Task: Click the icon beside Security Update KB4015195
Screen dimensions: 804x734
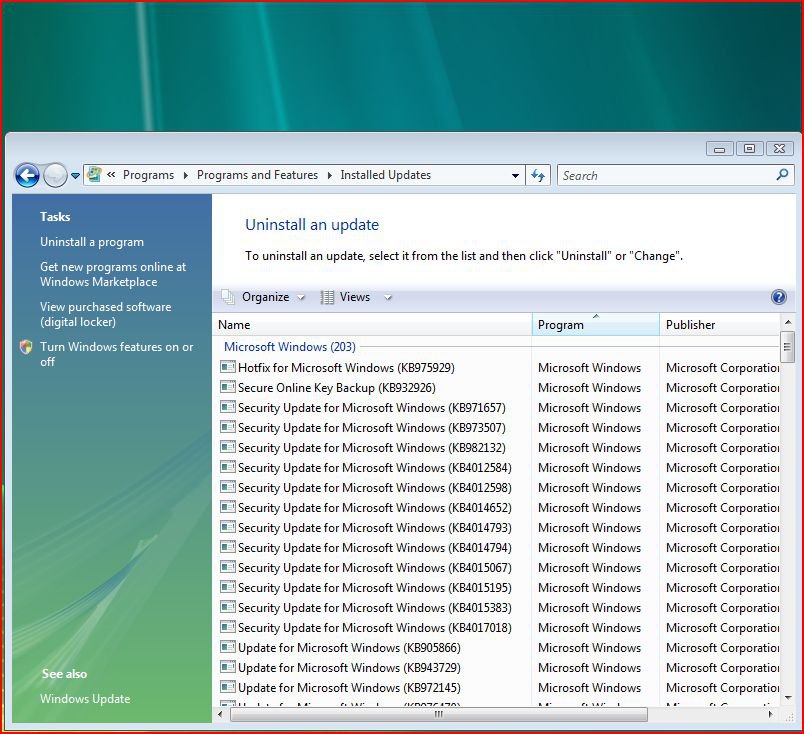Action: pyautogui.click(x=228, y=587)
